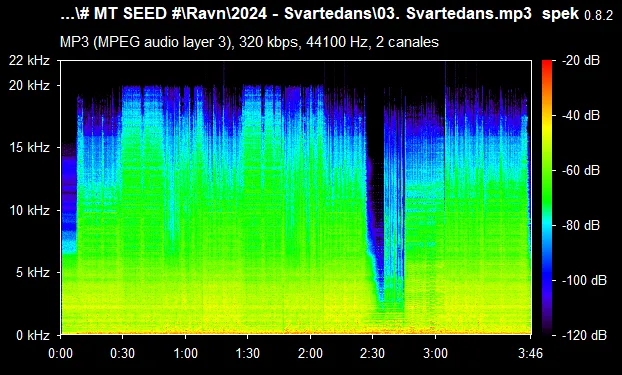Click the -20 dB legend label
This screenshot has width=622, height=375.
(x=581, y=61)
